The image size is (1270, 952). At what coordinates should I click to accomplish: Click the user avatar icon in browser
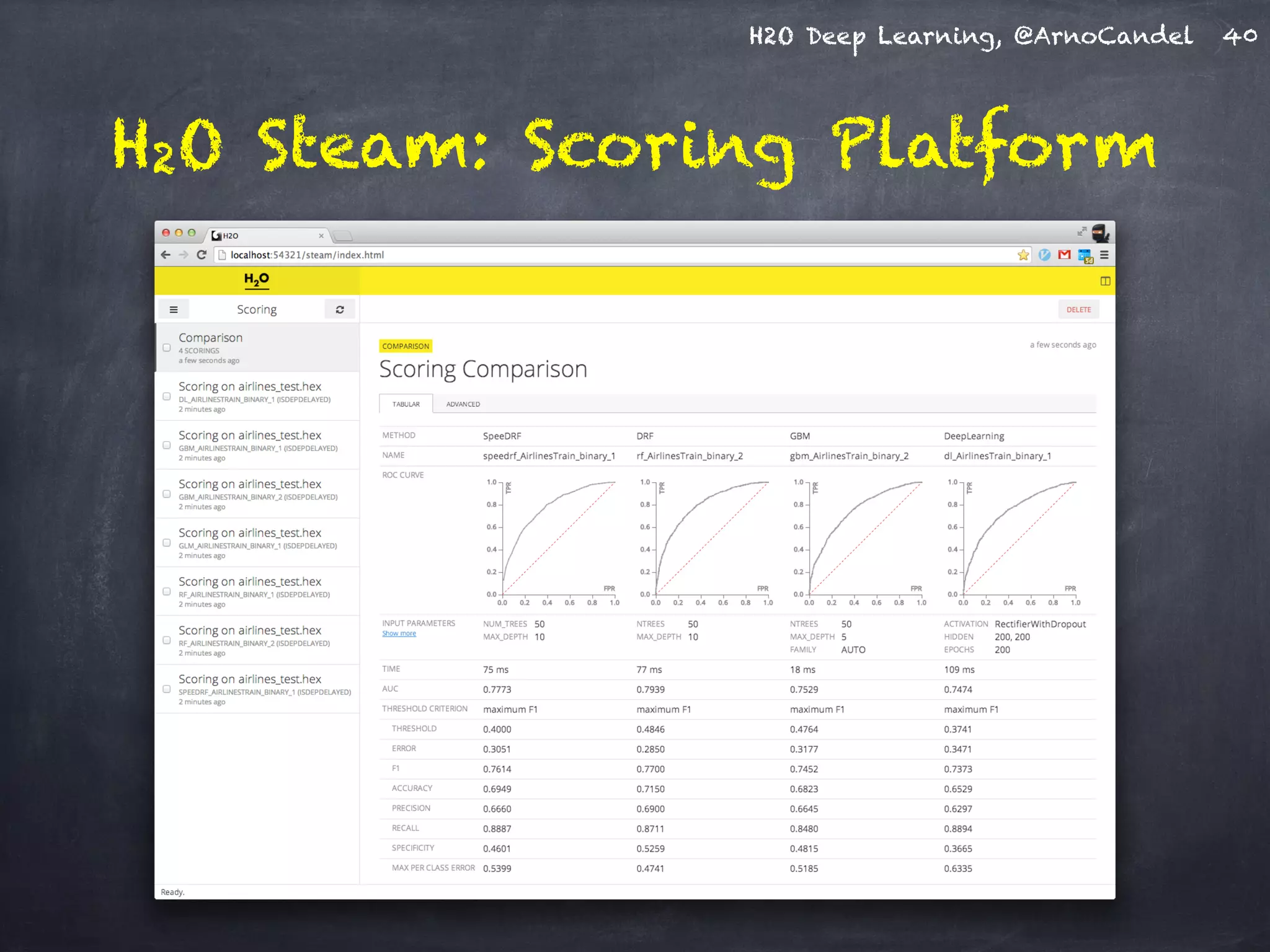(1100, 233)
